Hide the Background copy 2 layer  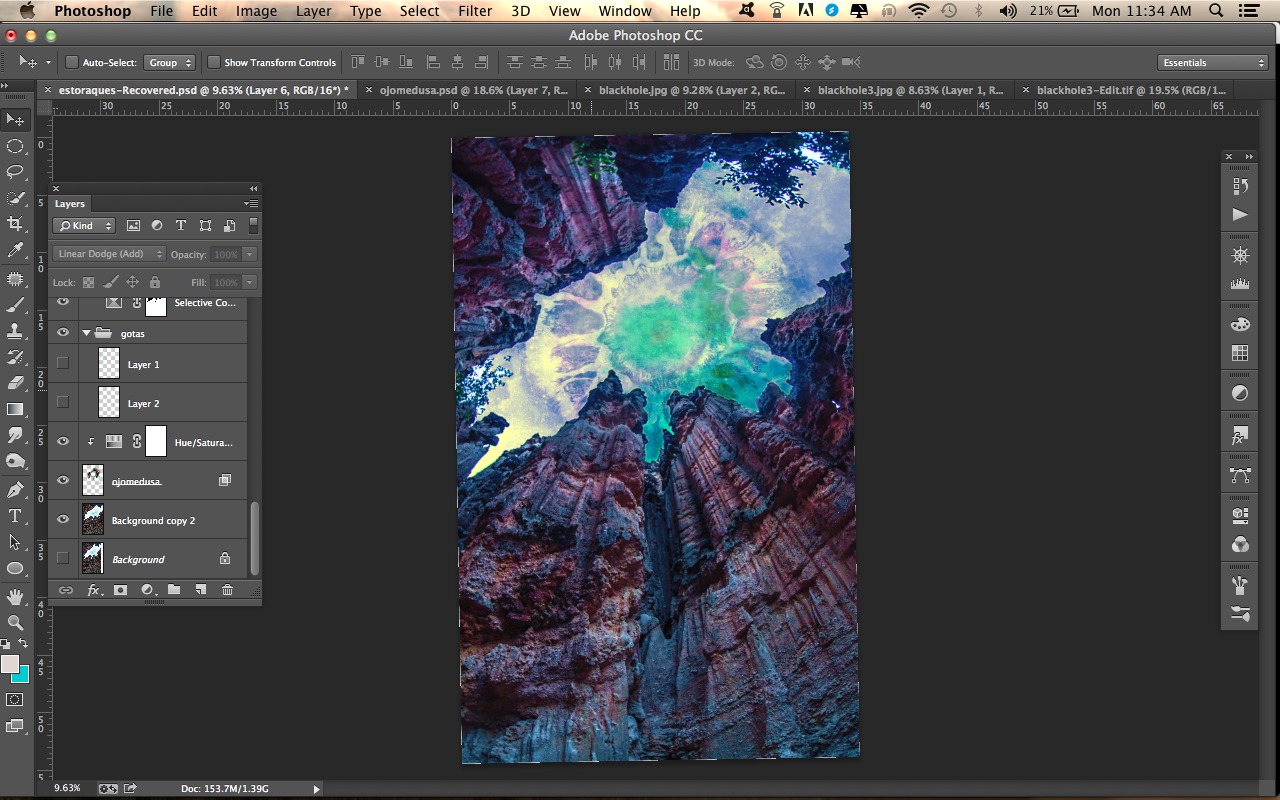[x=63, y=520]
